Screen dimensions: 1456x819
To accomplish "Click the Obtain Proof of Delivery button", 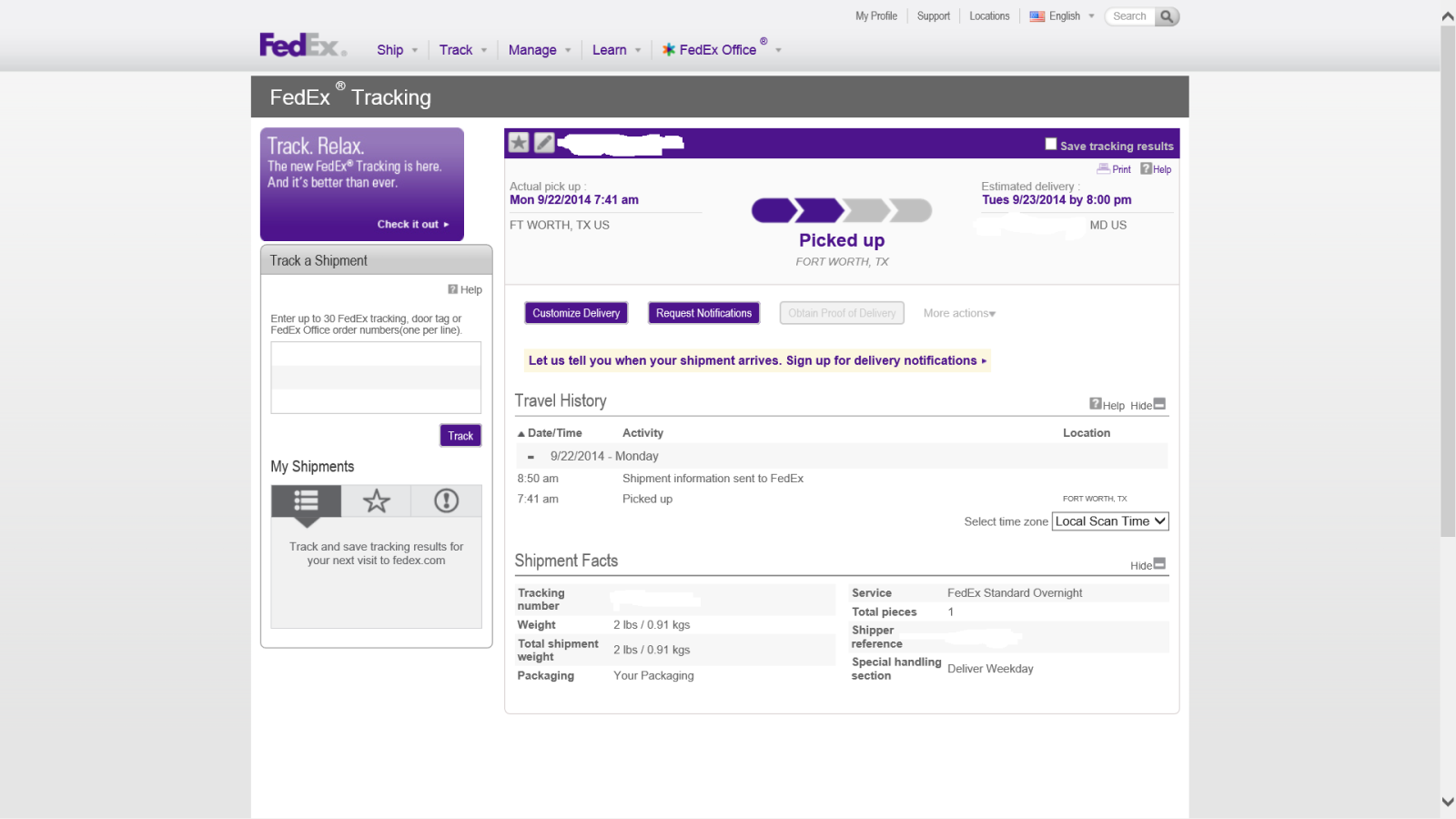I will pyautogui.click(x=842, y=313).
